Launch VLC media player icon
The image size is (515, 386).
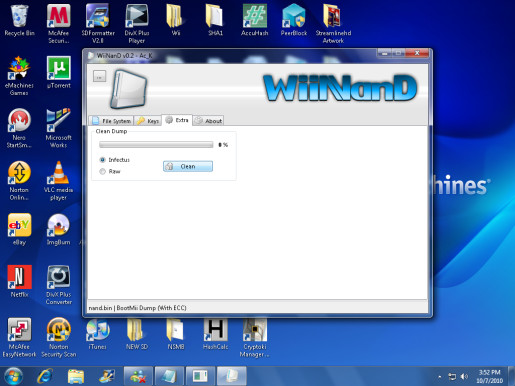59,181
